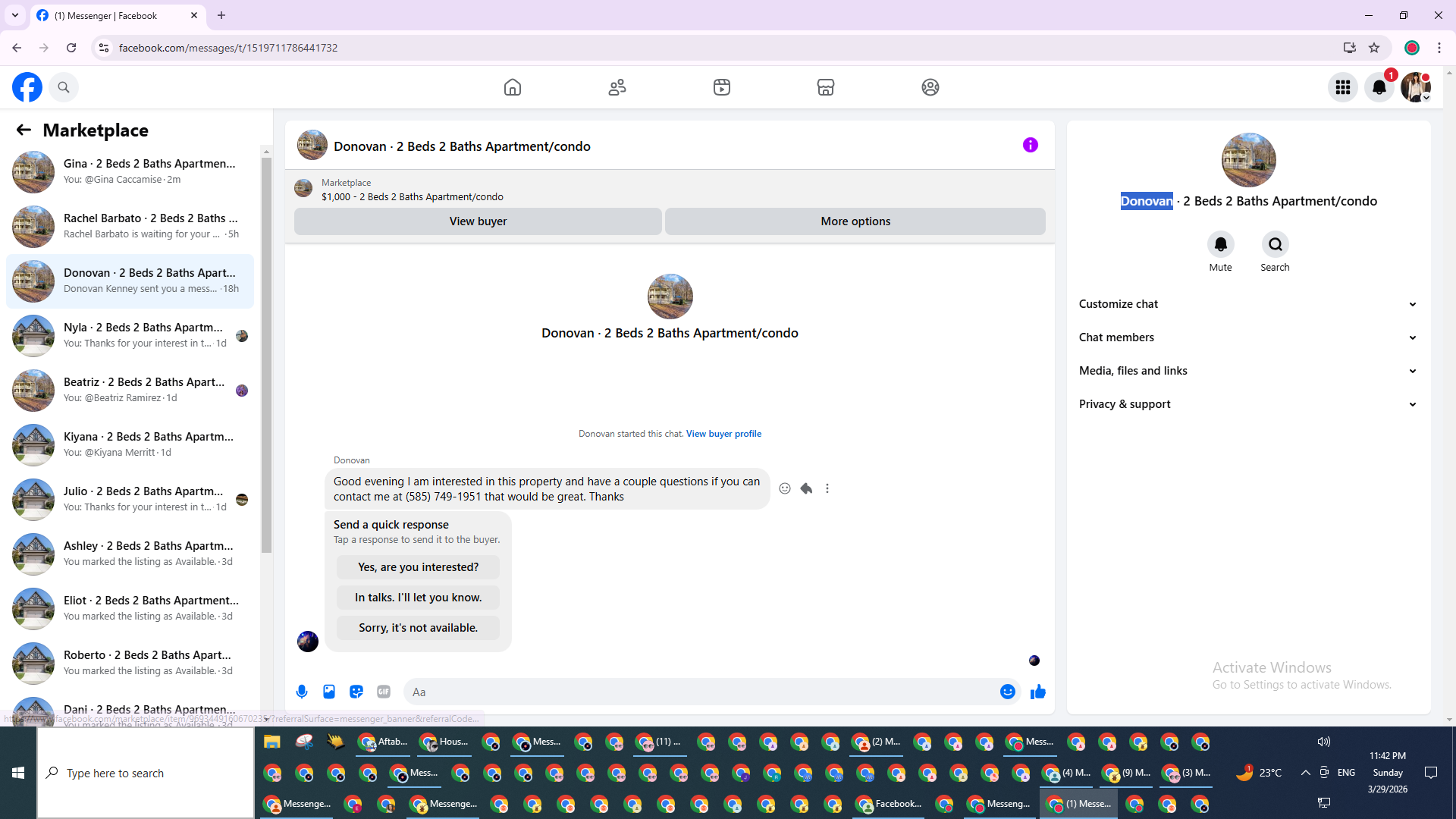Attach a photo file to message

coord(329,692)
